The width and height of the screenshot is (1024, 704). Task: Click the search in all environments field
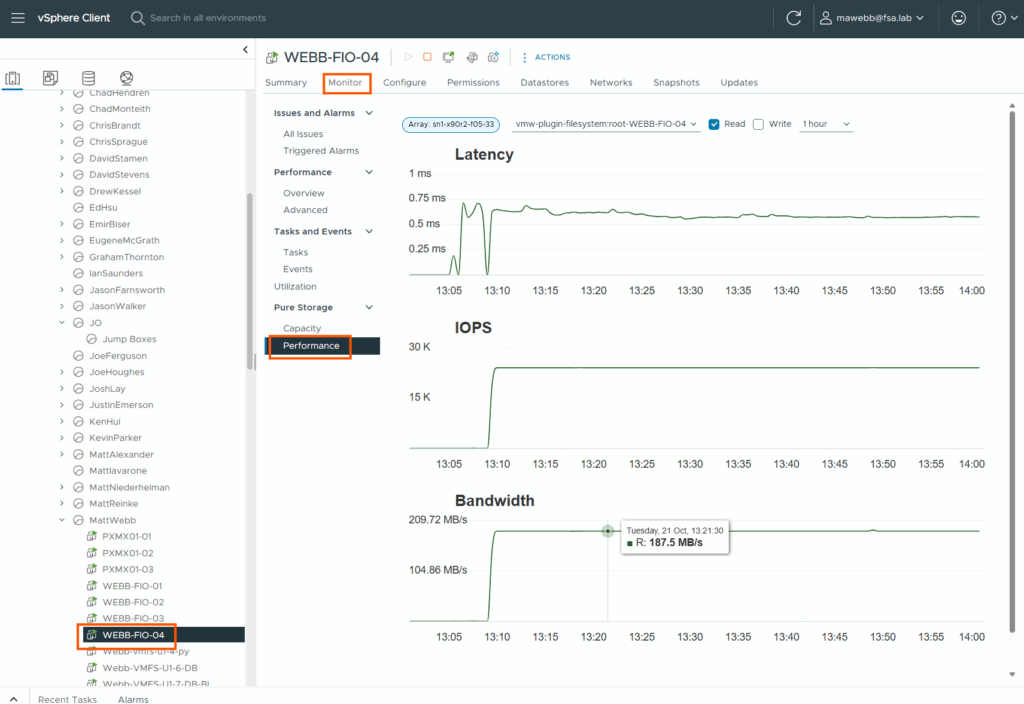tap(208, 18)
